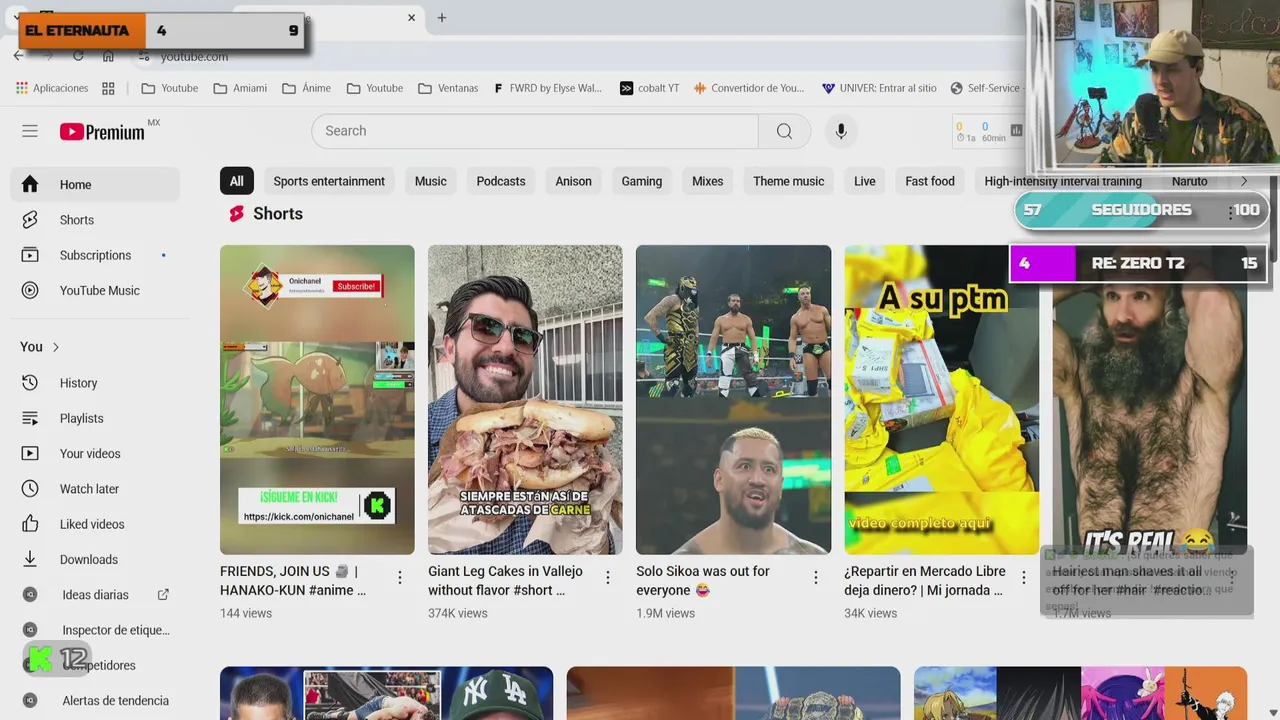This screenshot has width=1280, height=720.
Task: Open the Giant Leg Cakes short thumbnail
Action: pos(525,400)
